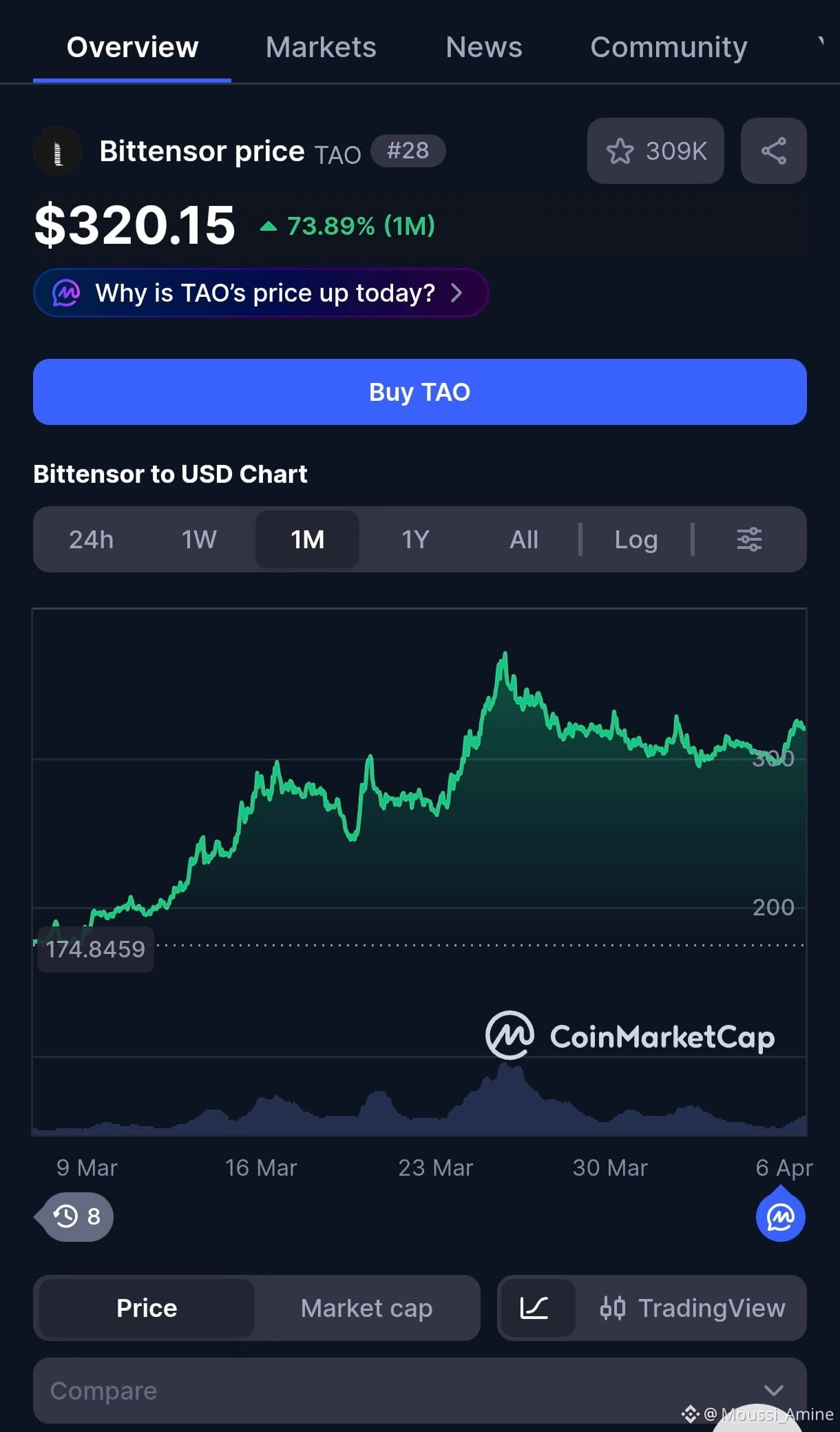Image resolution: width=840 pixels, height=1432 pixels.
Task: Set the chart range to 1Y
Action: 416,539
